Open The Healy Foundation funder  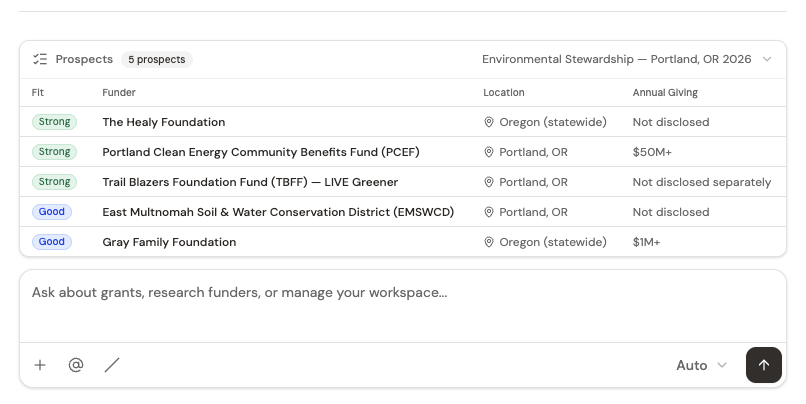pyautogui.click(x=163, y=122)
